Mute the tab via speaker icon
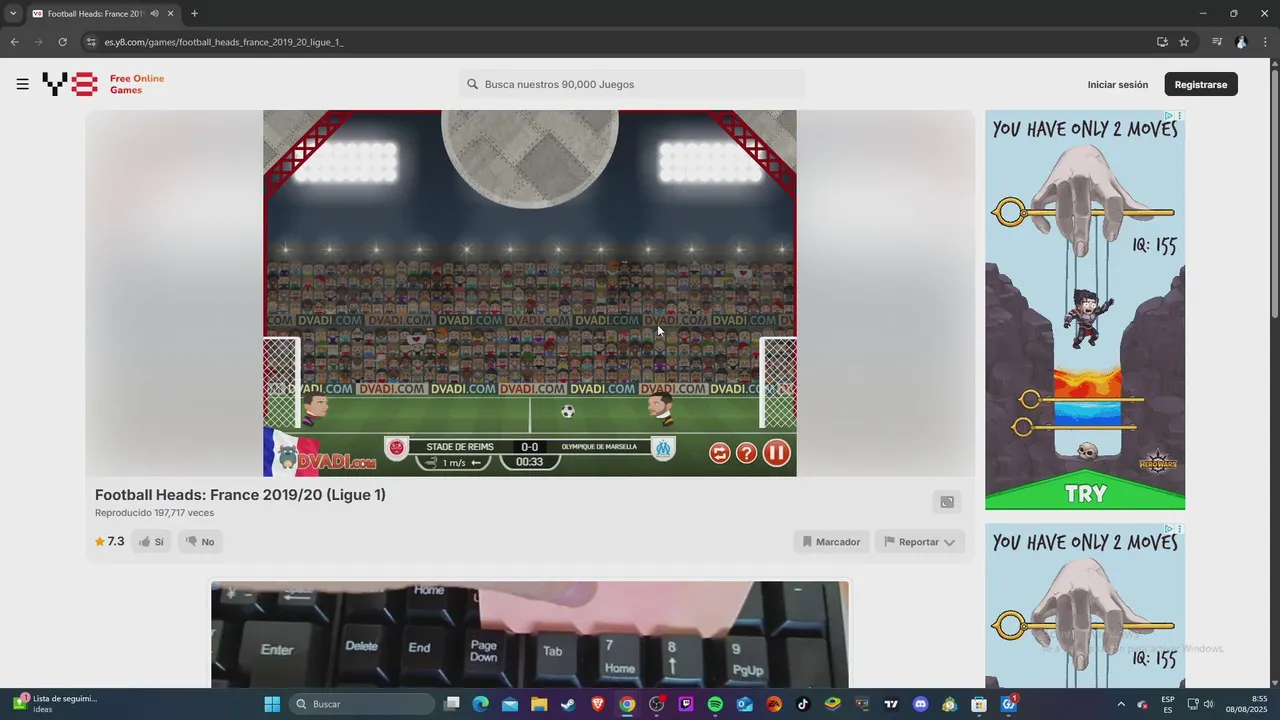Screen dimensions: 1280x720 [x=155, y=14]
